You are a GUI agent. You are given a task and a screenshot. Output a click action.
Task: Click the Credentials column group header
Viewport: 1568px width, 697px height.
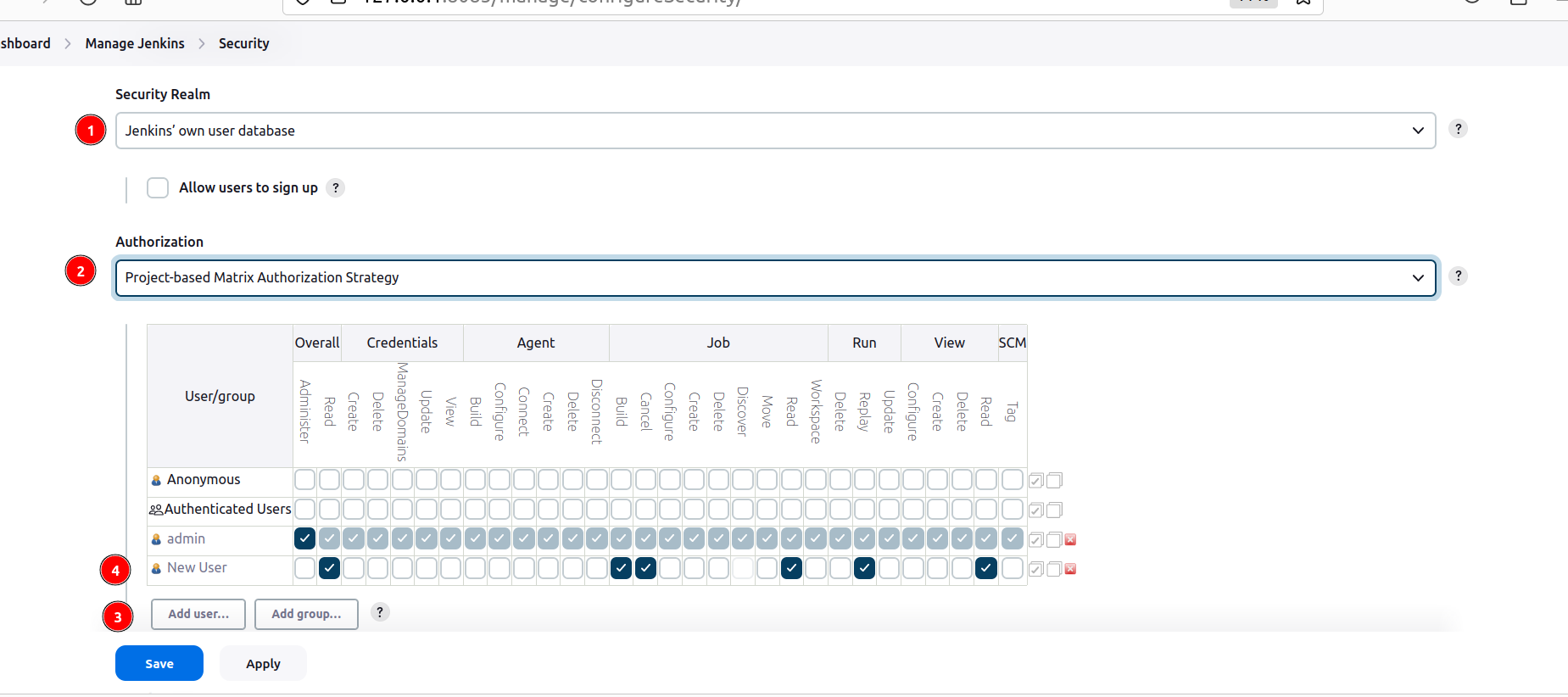402,343
